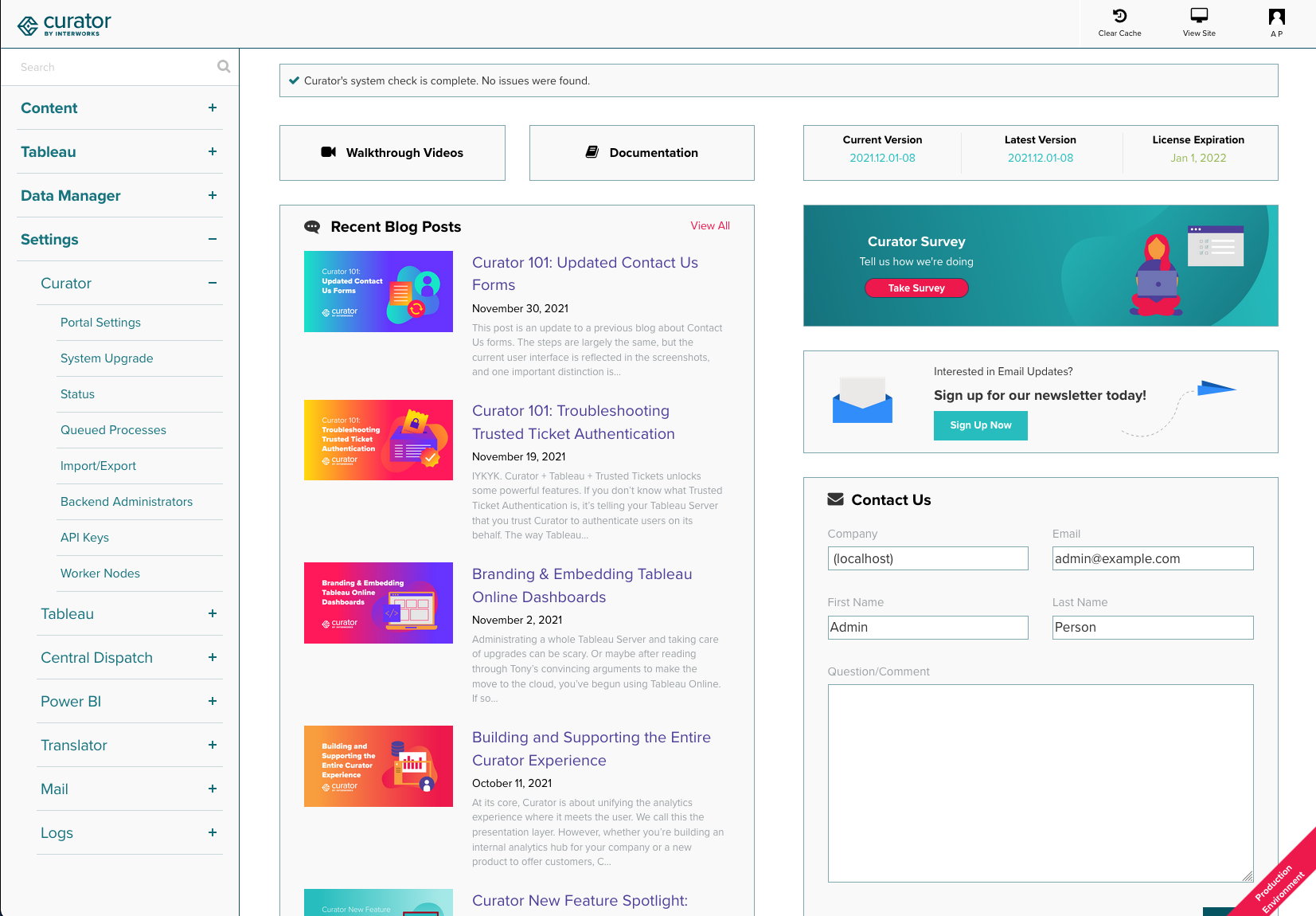The width and height of the screenshot is (1316, 916).
Task: Open System Upgrade page
Action: 107,358
